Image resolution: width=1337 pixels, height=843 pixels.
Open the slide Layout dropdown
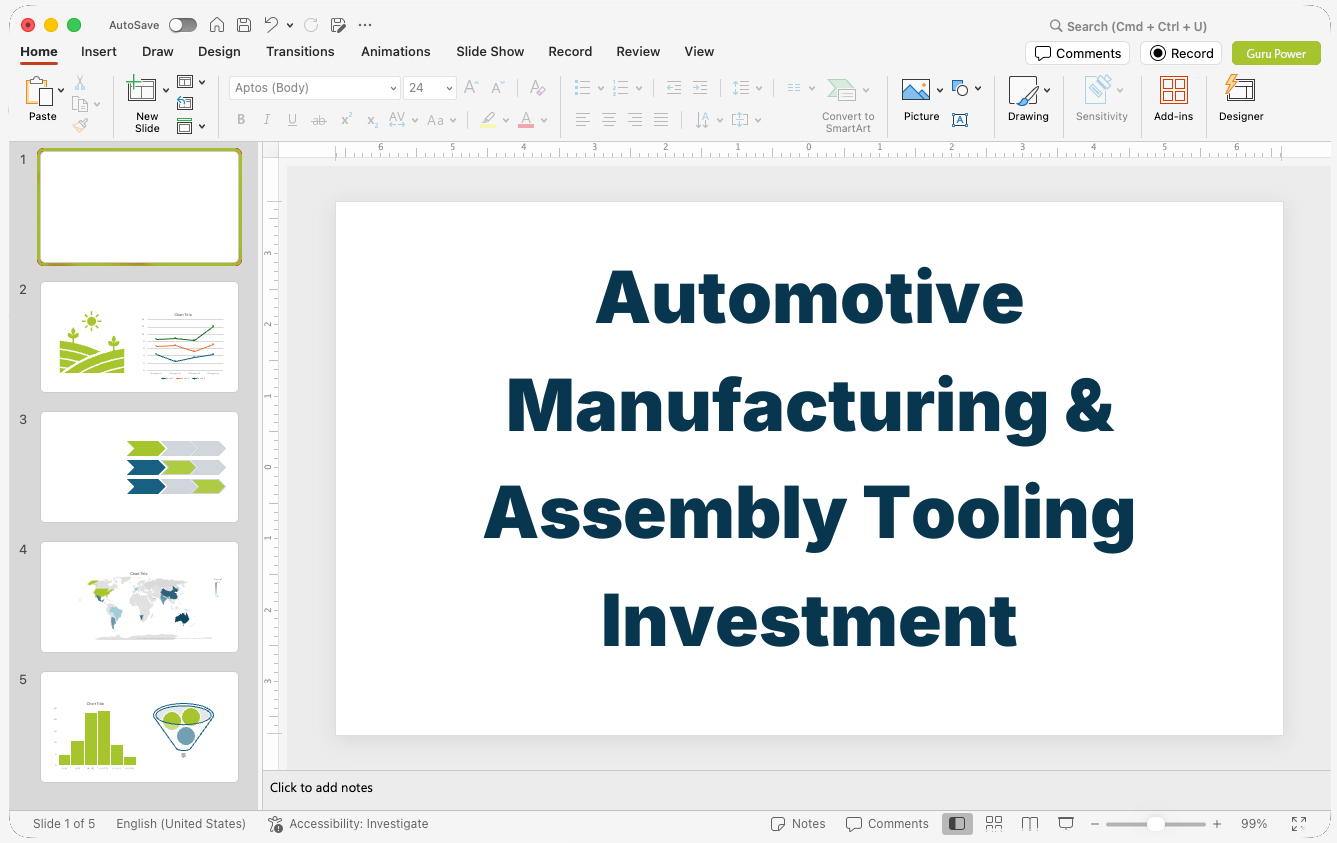tap(191, 82)
